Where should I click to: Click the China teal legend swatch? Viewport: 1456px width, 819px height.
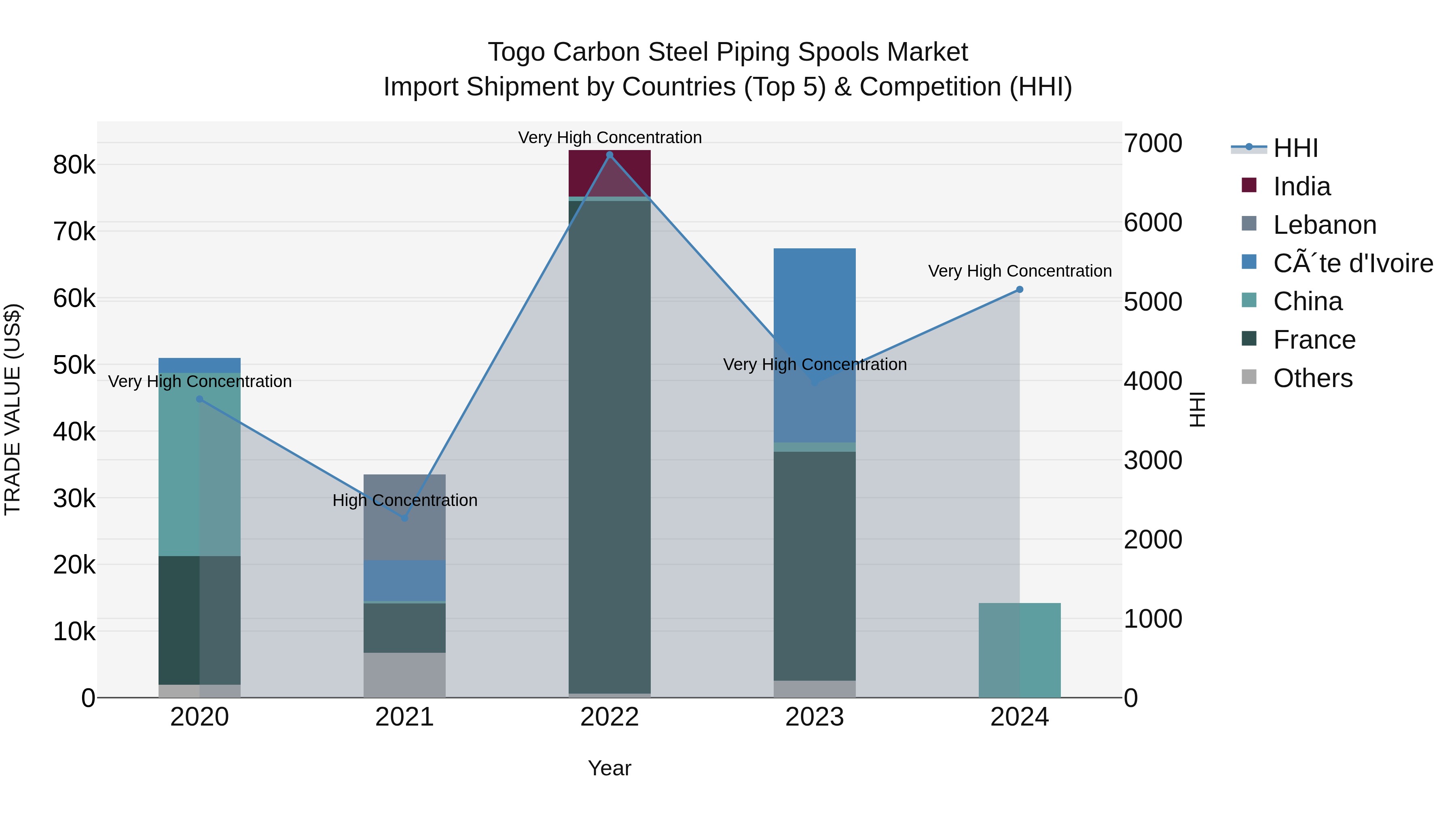[1249, 300]
